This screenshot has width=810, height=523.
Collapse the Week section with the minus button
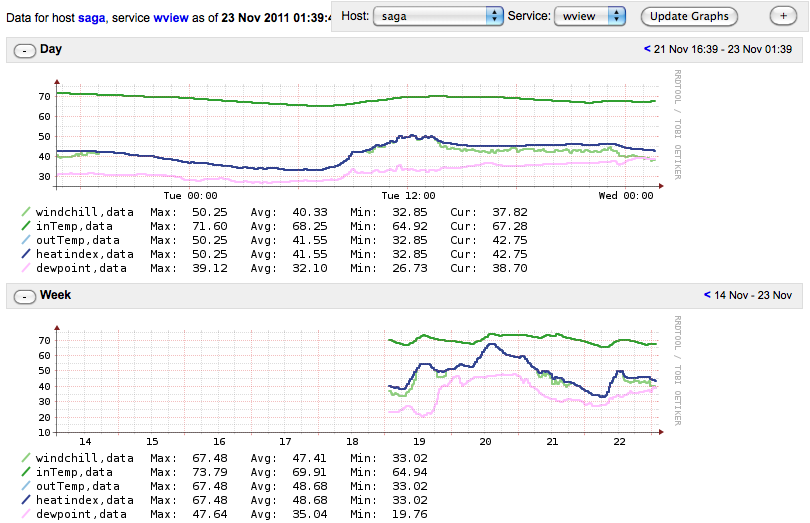(25, 297)
